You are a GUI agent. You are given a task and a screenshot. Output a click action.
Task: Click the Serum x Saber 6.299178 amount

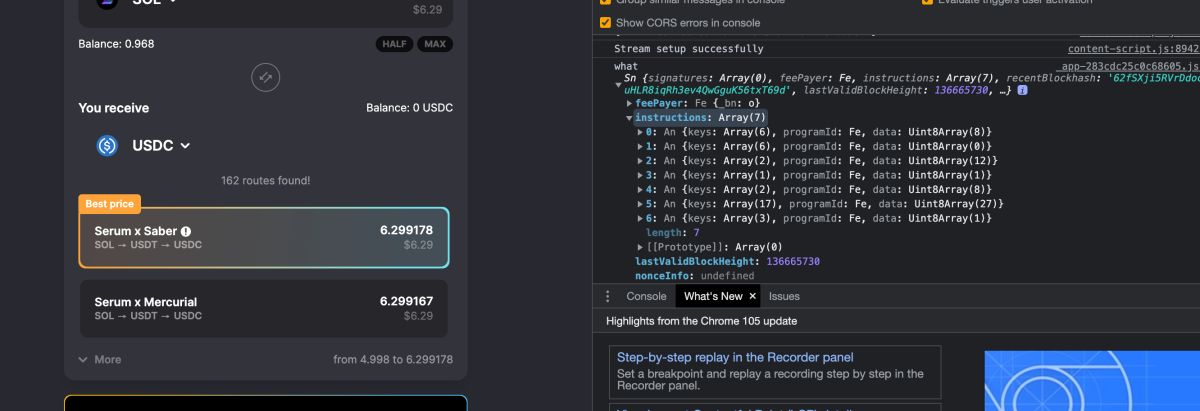tap(406, 230)
